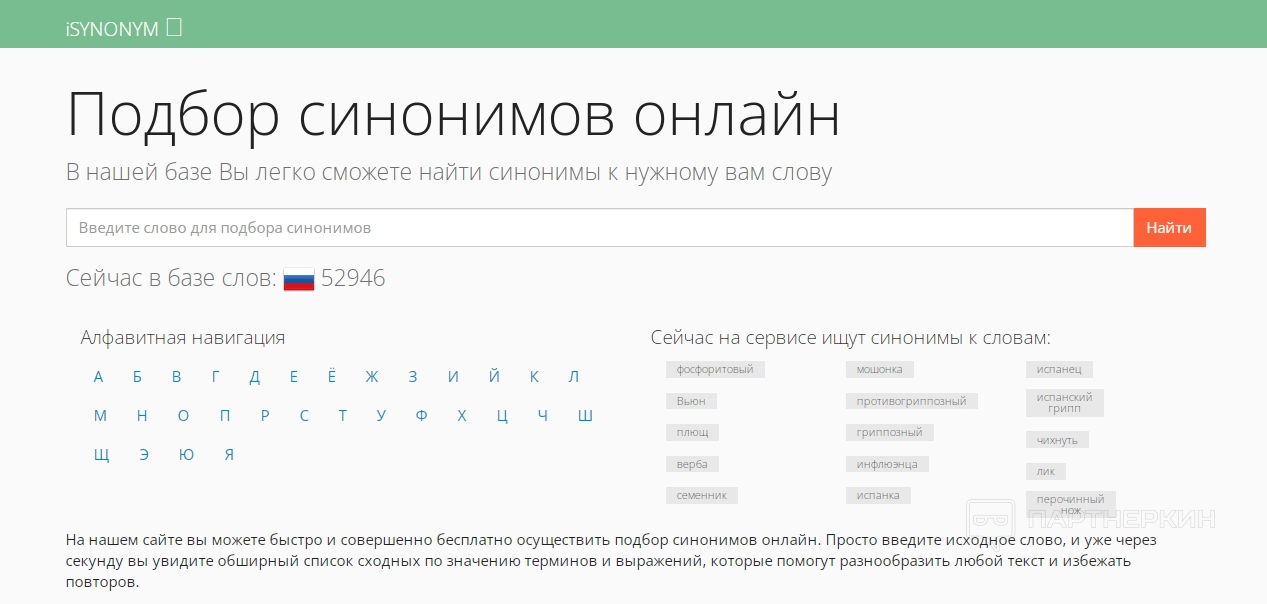Open alphabet letter Ф

click(x=421, y=416)
